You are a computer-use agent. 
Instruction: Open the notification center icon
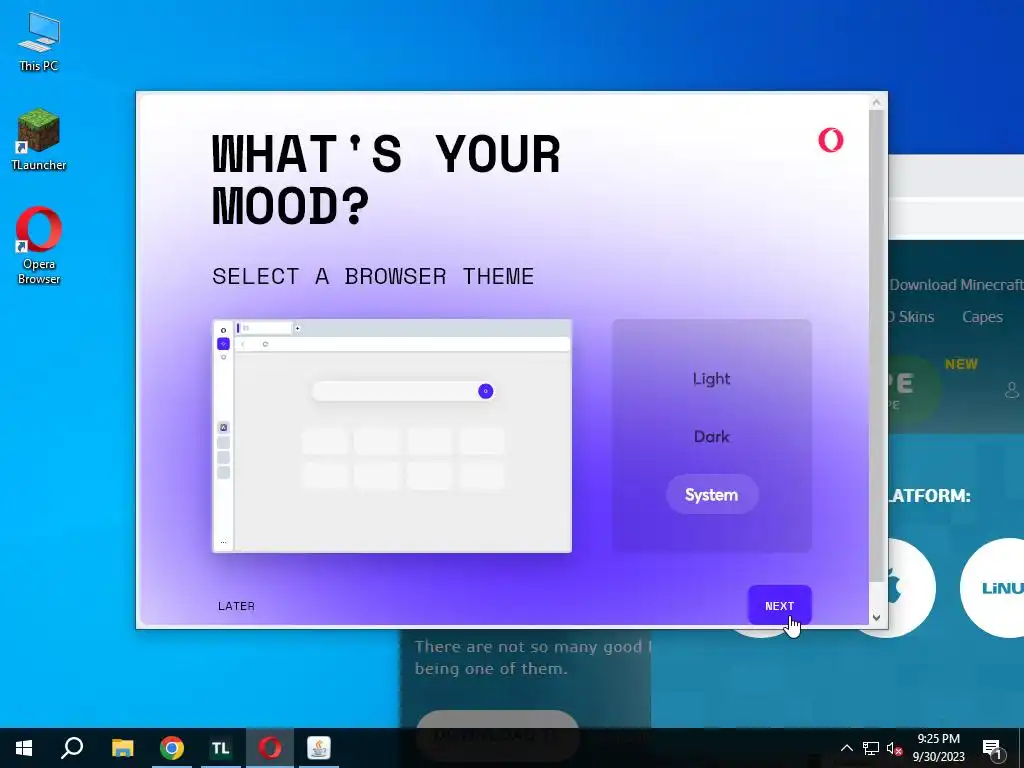pyautogui.click(x=991, y=748)
